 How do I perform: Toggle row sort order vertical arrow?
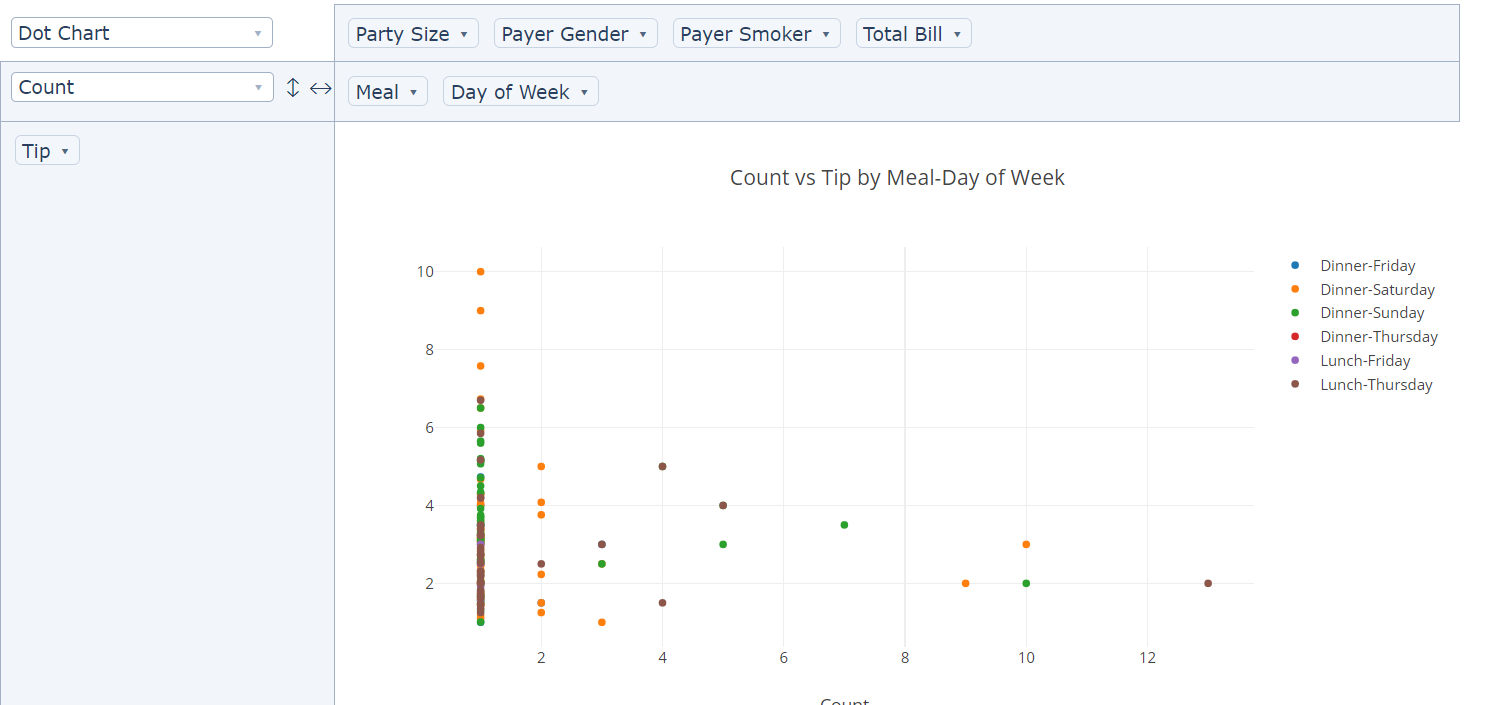coord(293,88)
